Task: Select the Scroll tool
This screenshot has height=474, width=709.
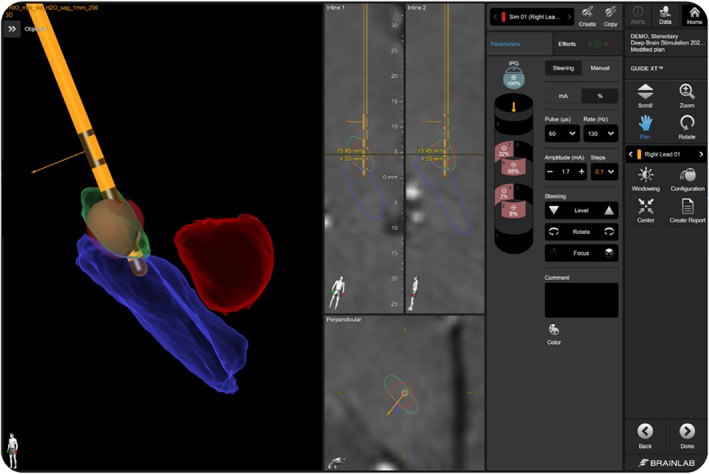Action: click(645, 95)
